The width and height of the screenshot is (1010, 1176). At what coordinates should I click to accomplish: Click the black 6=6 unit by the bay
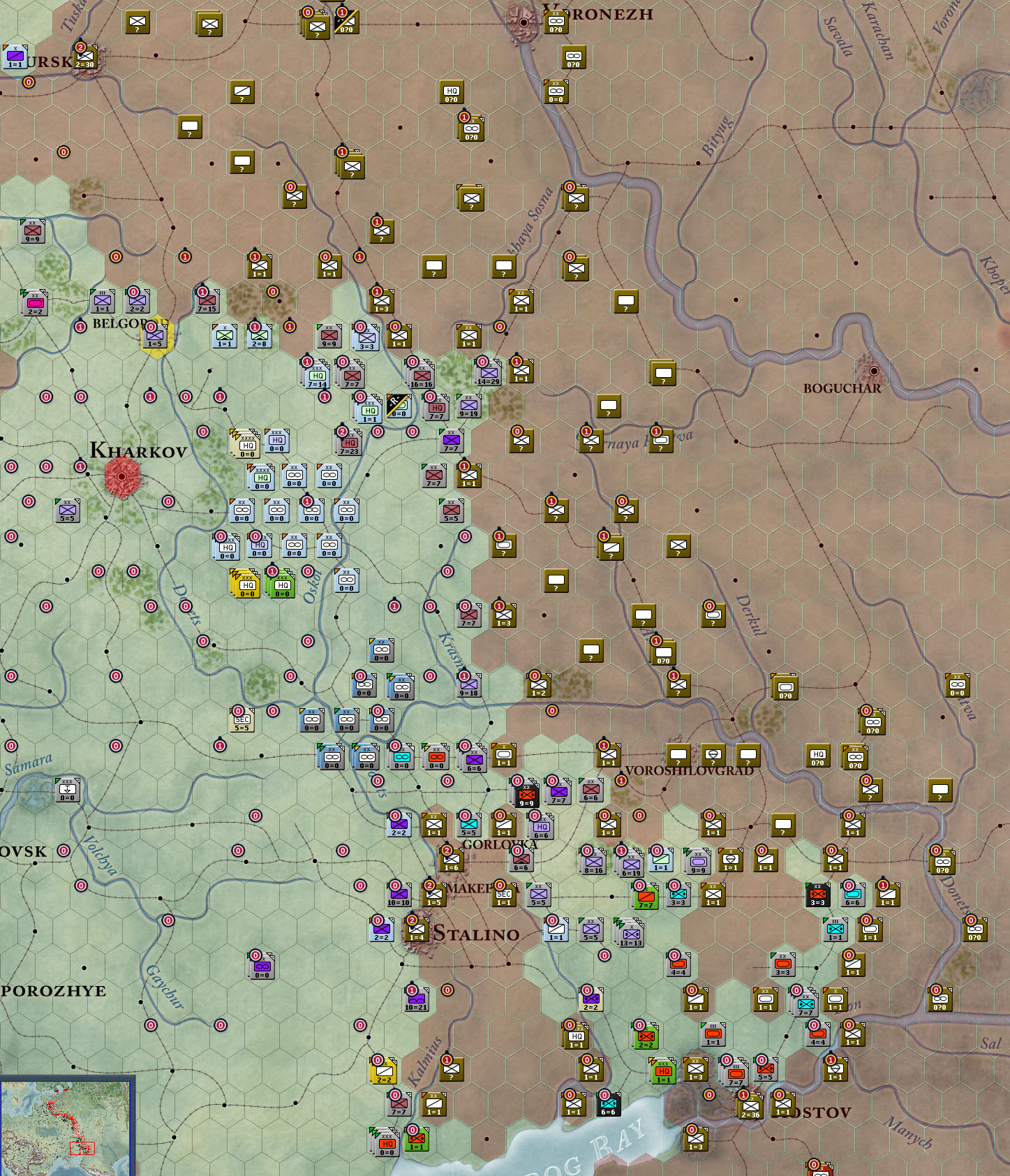pyautogui.click(x=609, y=1104)
